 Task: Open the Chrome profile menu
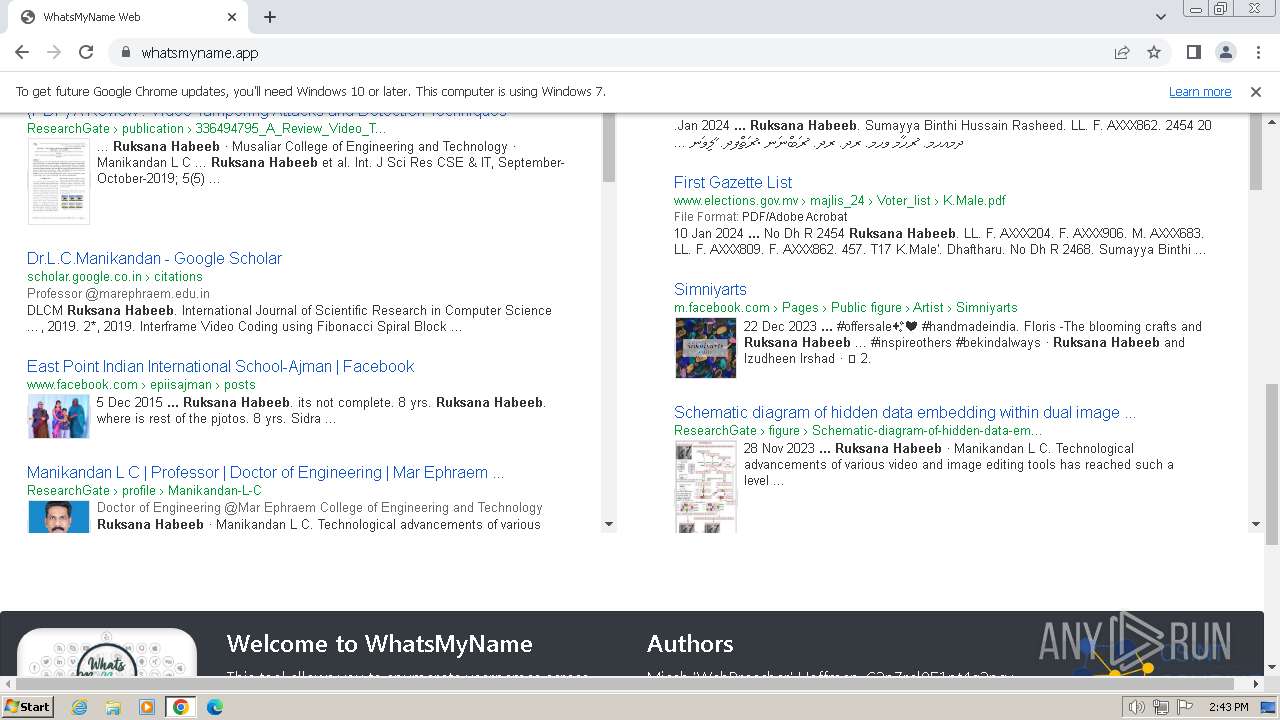[1226, 52]
